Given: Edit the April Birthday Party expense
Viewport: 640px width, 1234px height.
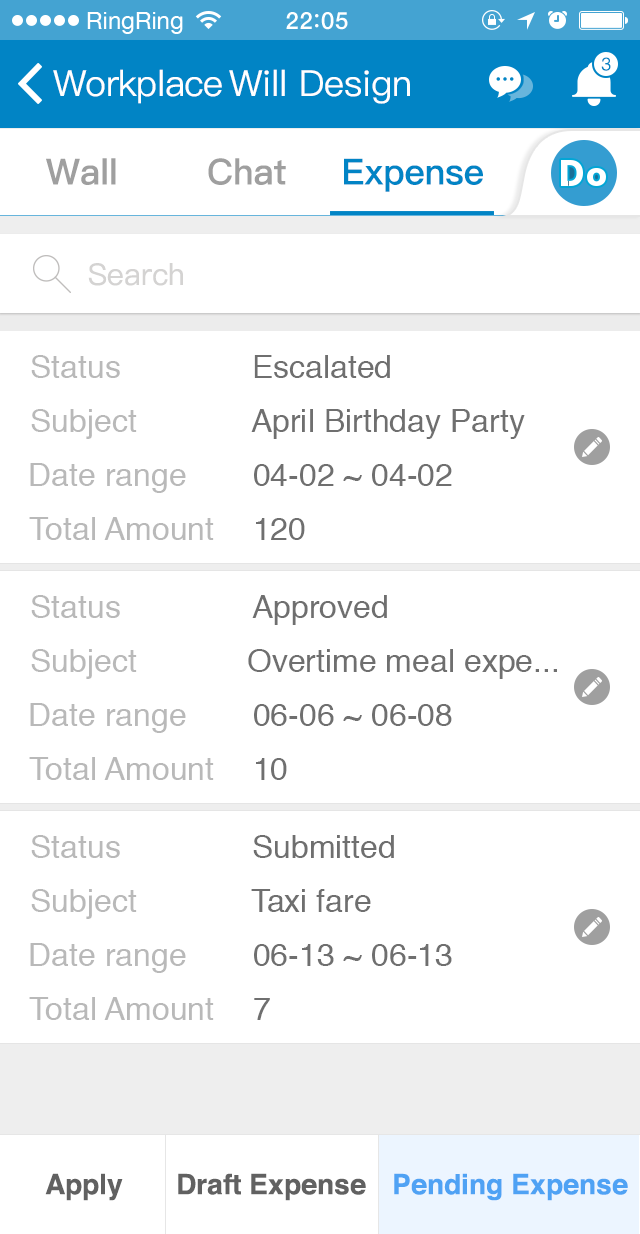Looking at the screenshot, I should (592, 447).
